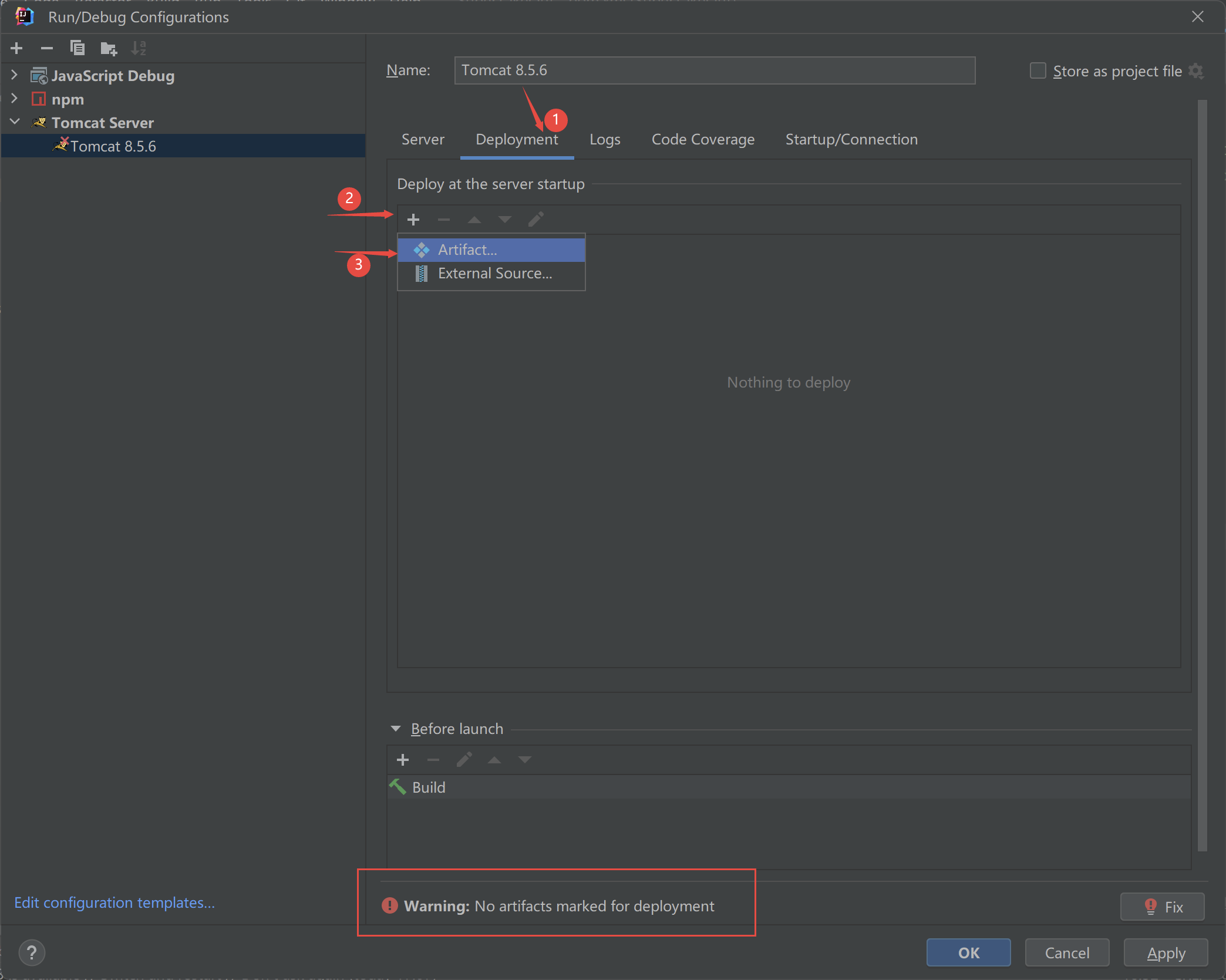Screen dimensions: 1226x980
Task: Collapse the Before launch section
Action: pyautogui.click(x=396, y=729)
